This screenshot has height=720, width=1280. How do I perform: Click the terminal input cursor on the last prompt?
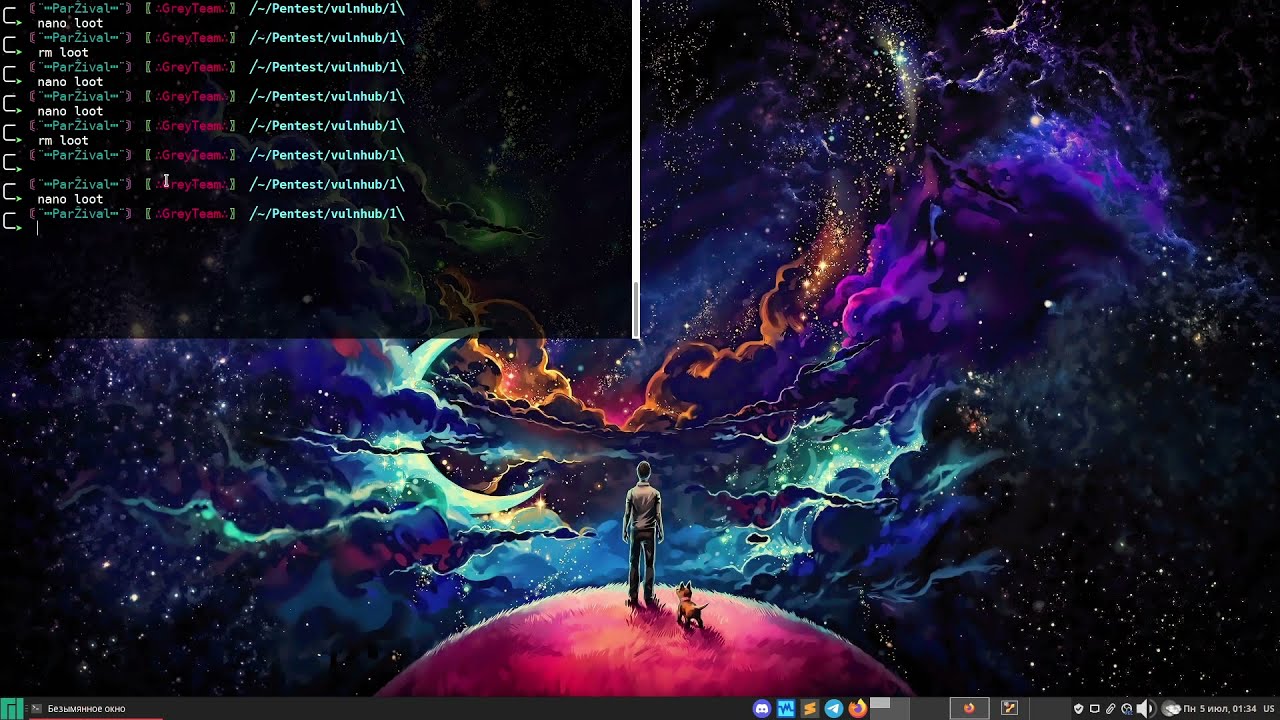click(x=38, y=228)
